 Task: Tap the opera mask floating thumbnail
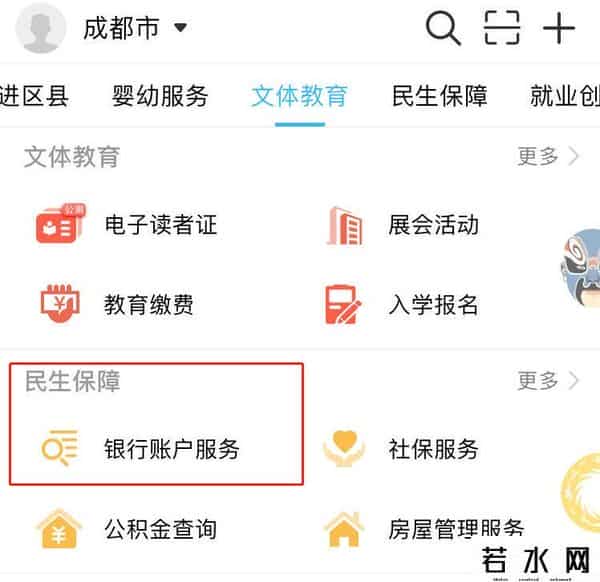[x=581, y=268]
